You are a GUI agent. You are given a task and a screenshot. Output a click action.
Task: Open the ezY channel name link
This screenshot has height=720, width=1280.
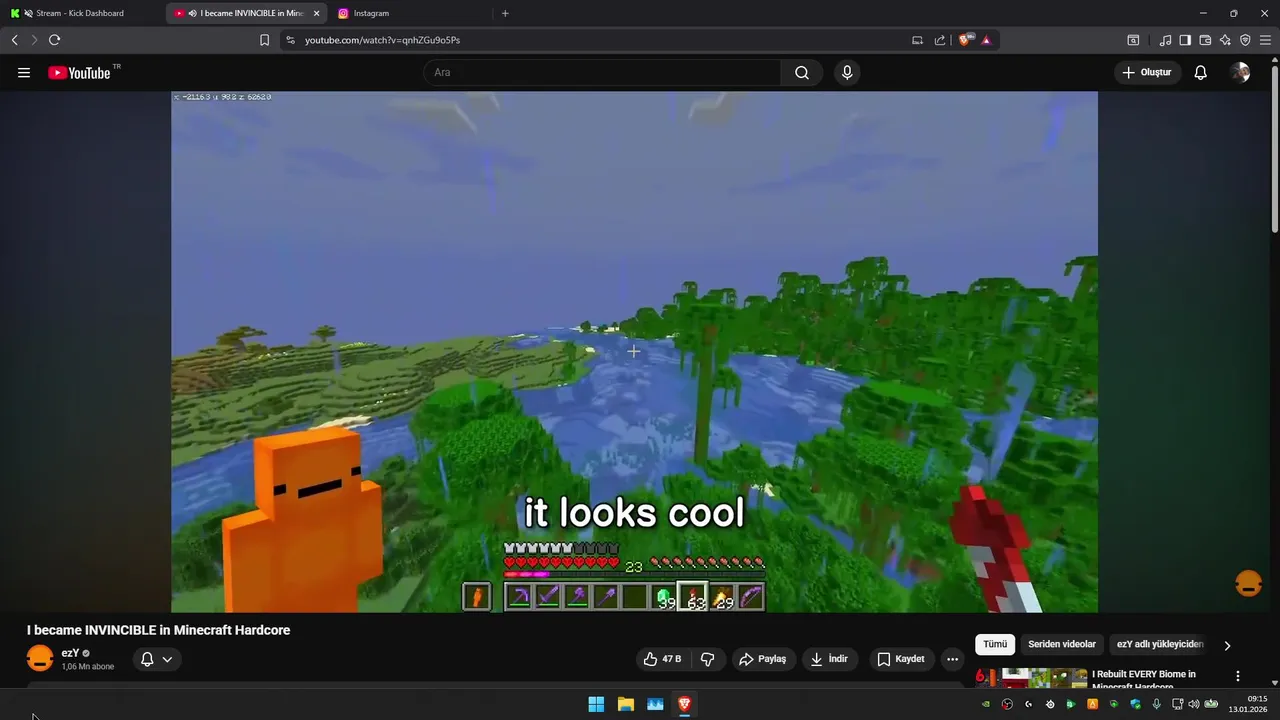70,653
